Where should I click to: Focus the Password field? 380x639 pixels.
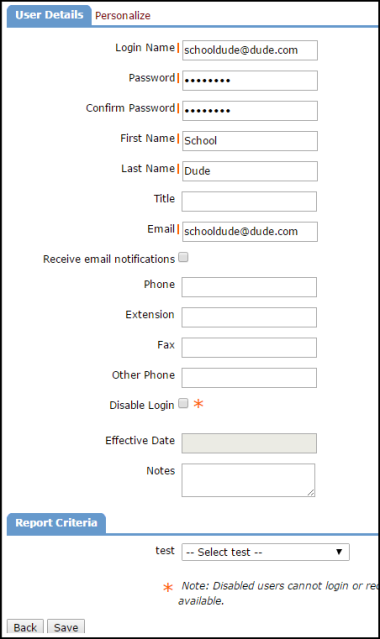pos(250,80)
